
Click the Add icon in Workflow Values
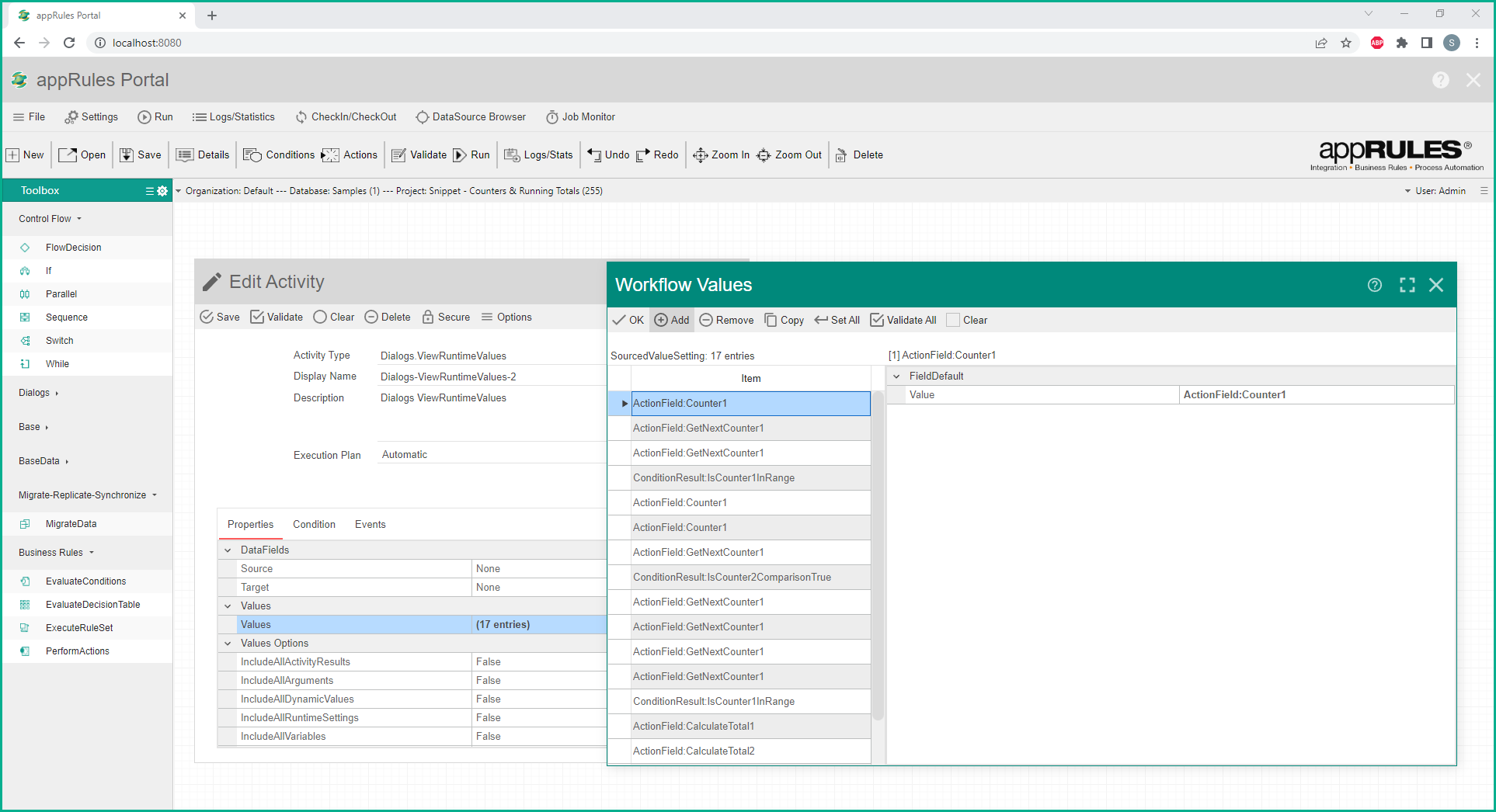tap(661, 321)
